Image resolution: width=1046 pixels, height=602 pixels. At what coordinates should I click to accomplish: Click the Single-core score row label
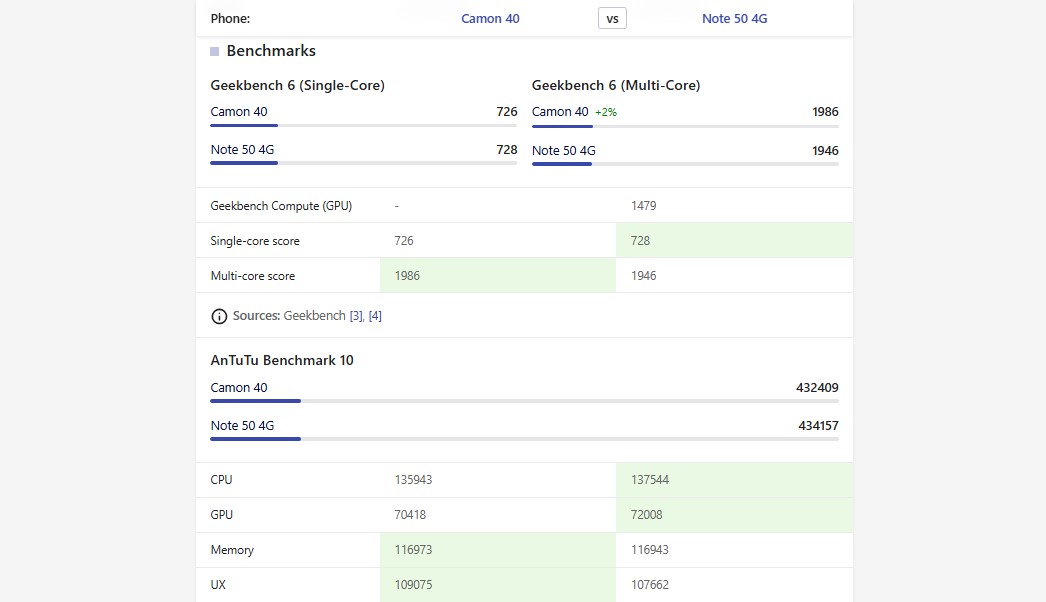255,241
